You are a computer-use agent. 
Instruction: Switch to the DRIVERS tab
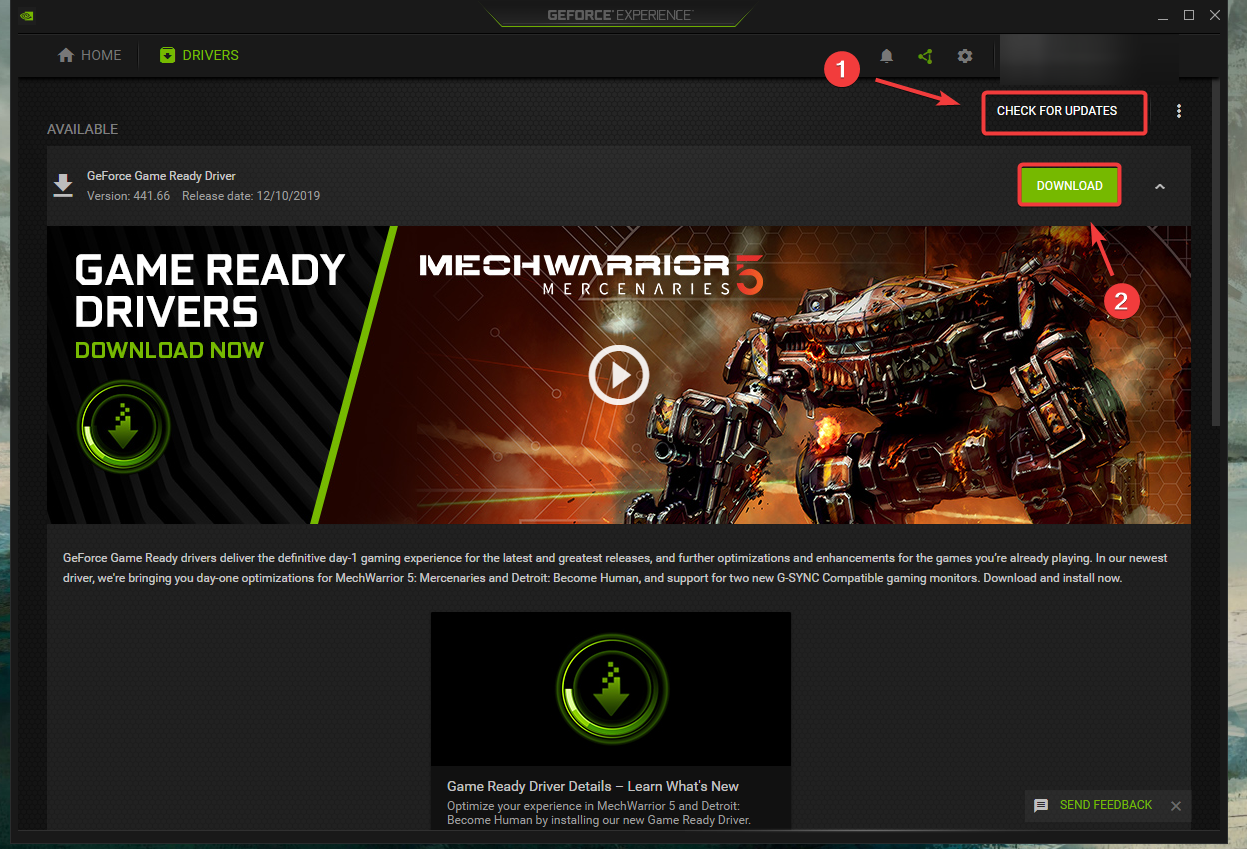(199, 55)
